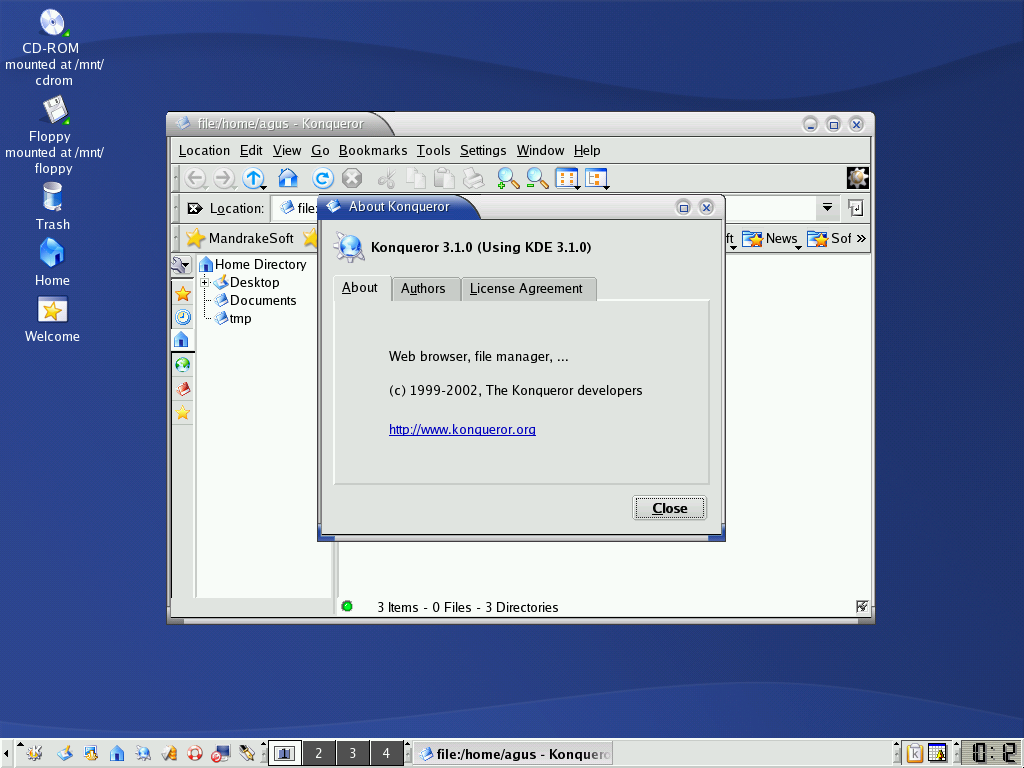Screen dimensions: 1024x768
Task: Open the Settings menu
Action: 483,151
